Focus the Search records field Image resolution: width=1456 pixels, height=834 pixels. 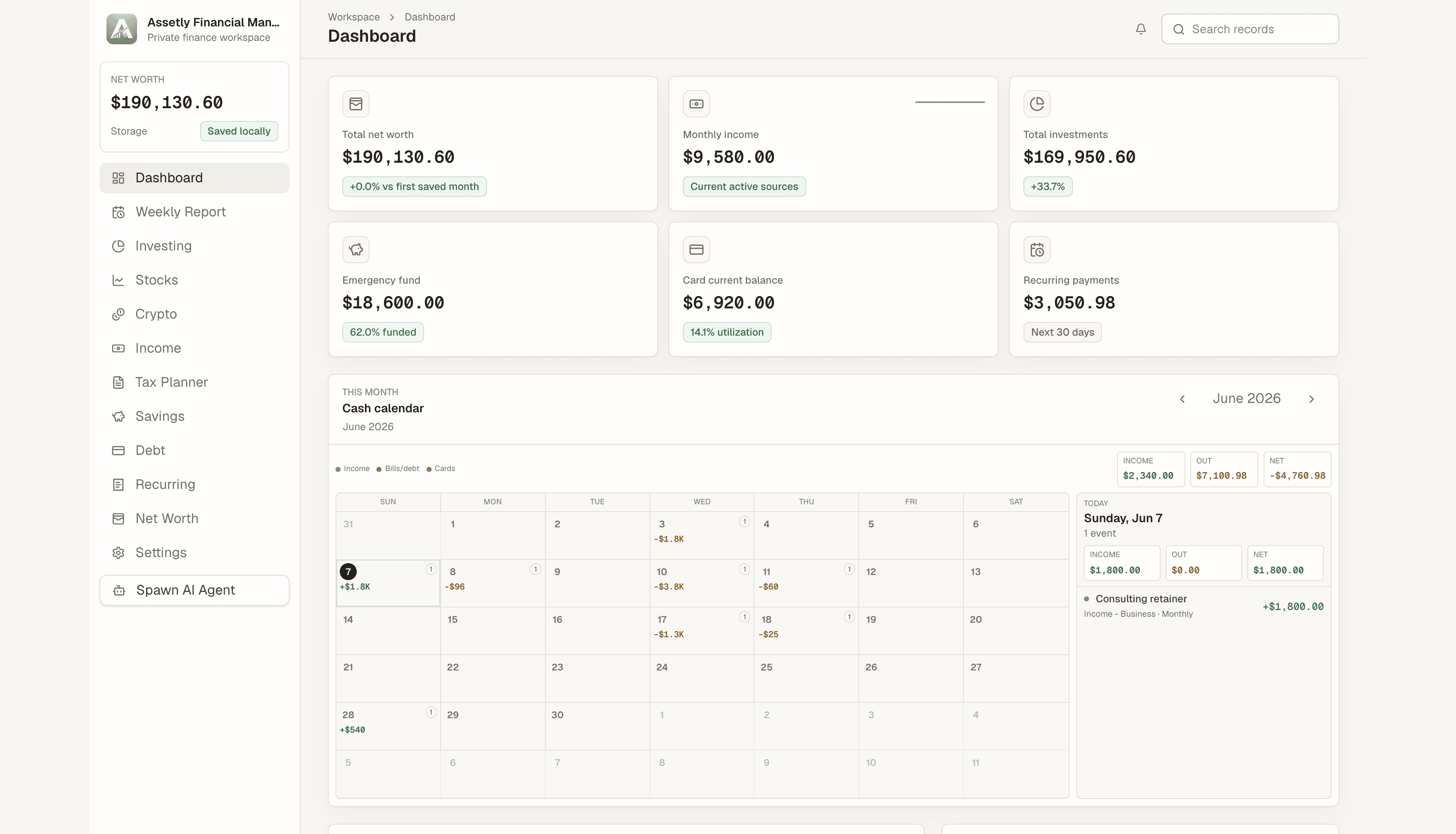click(1250, 29)
